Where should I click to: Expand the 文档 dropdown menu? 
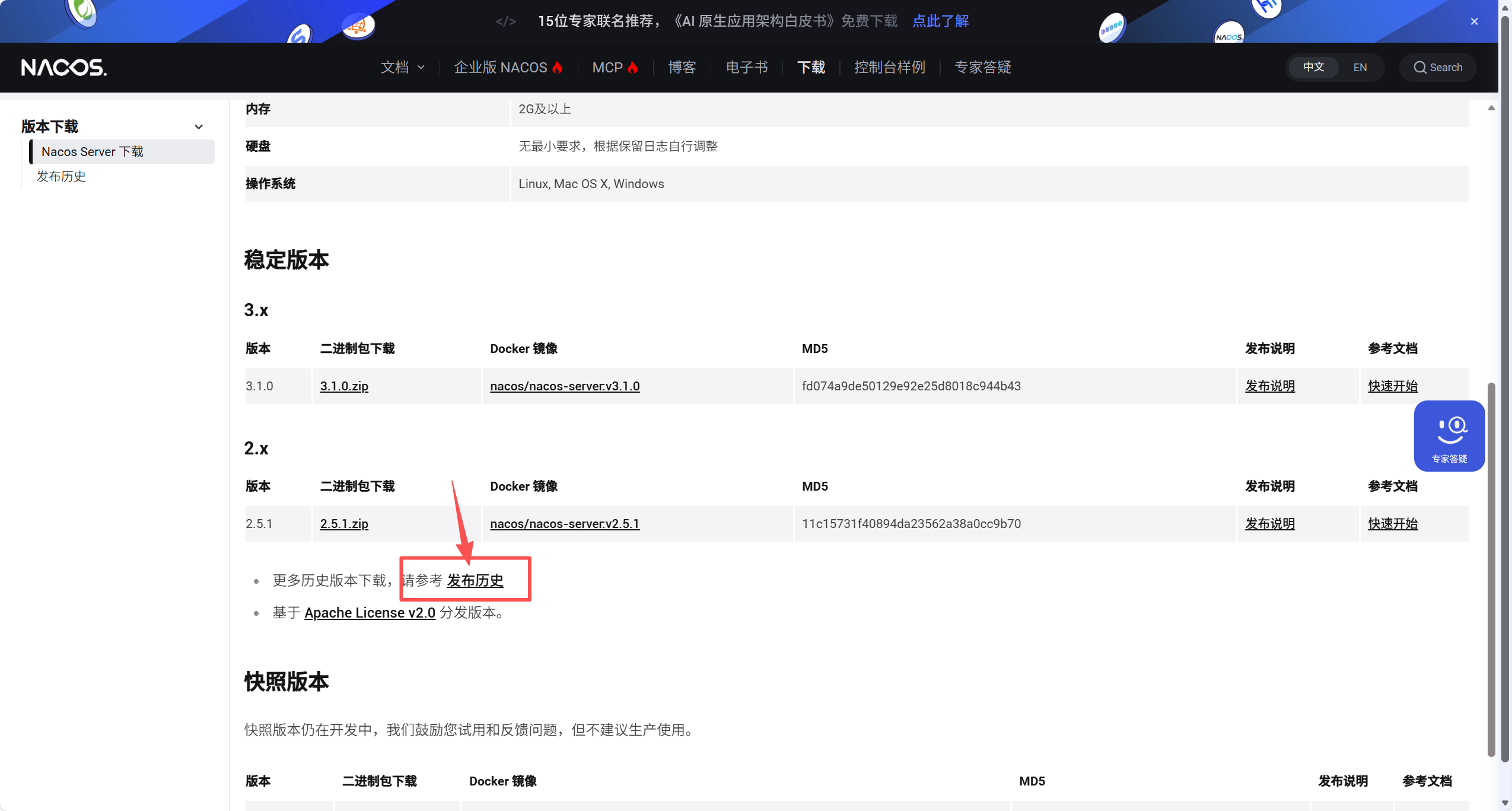point(403,67)
